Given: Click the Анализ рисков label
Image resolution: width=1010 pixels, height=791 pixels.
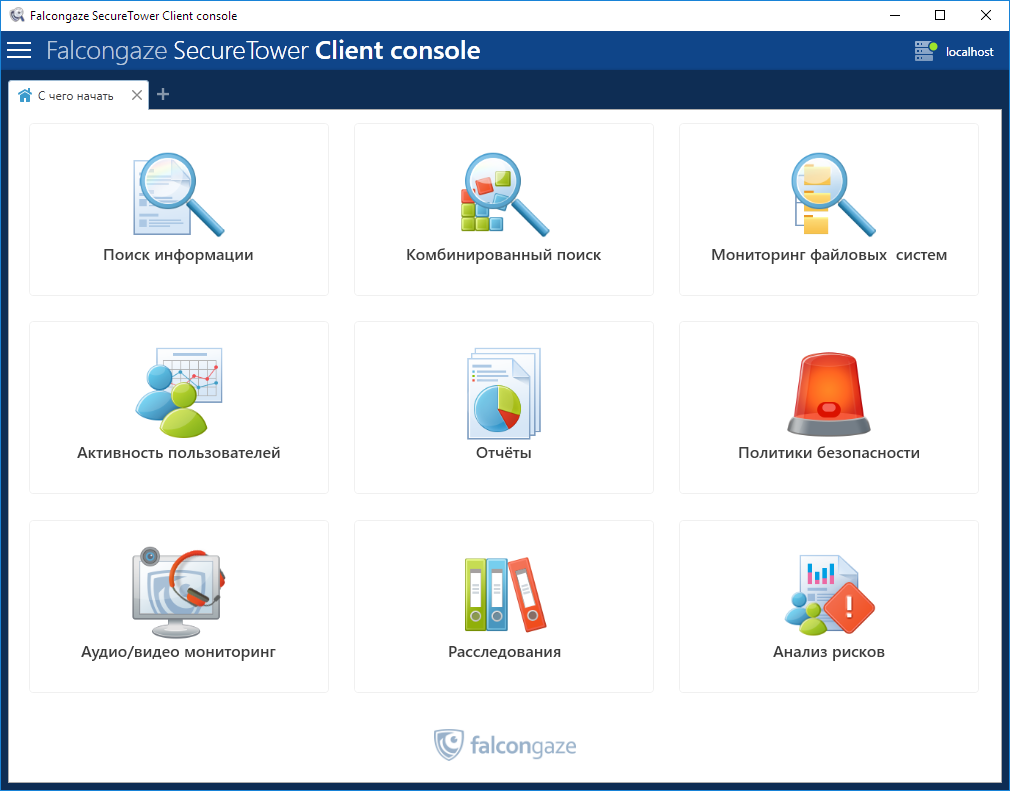Looking at the screenshot, I should [829, 652].
